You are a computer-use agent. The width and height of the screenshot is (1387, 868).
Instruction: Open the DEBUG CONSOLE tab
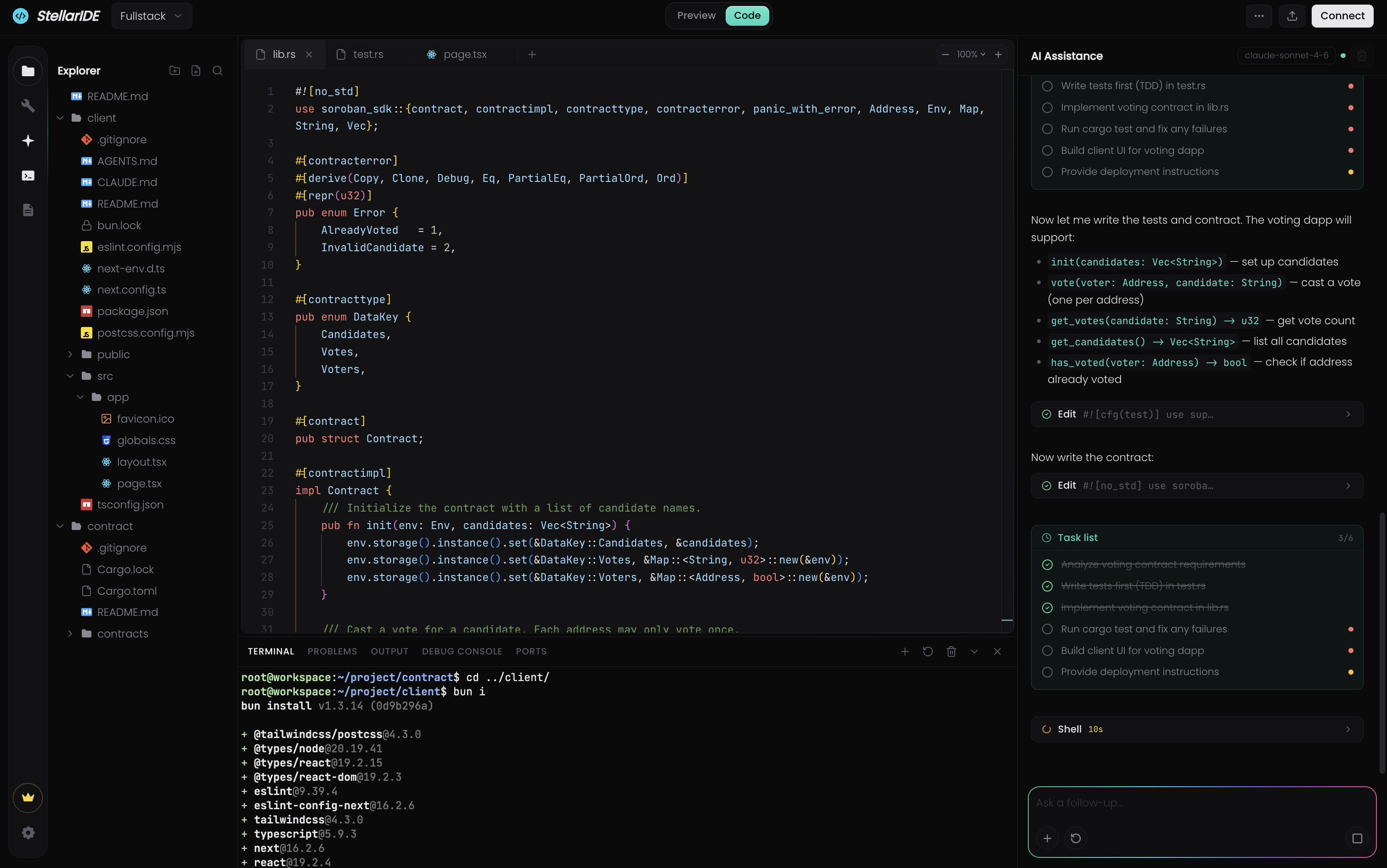tap(462, 652)
